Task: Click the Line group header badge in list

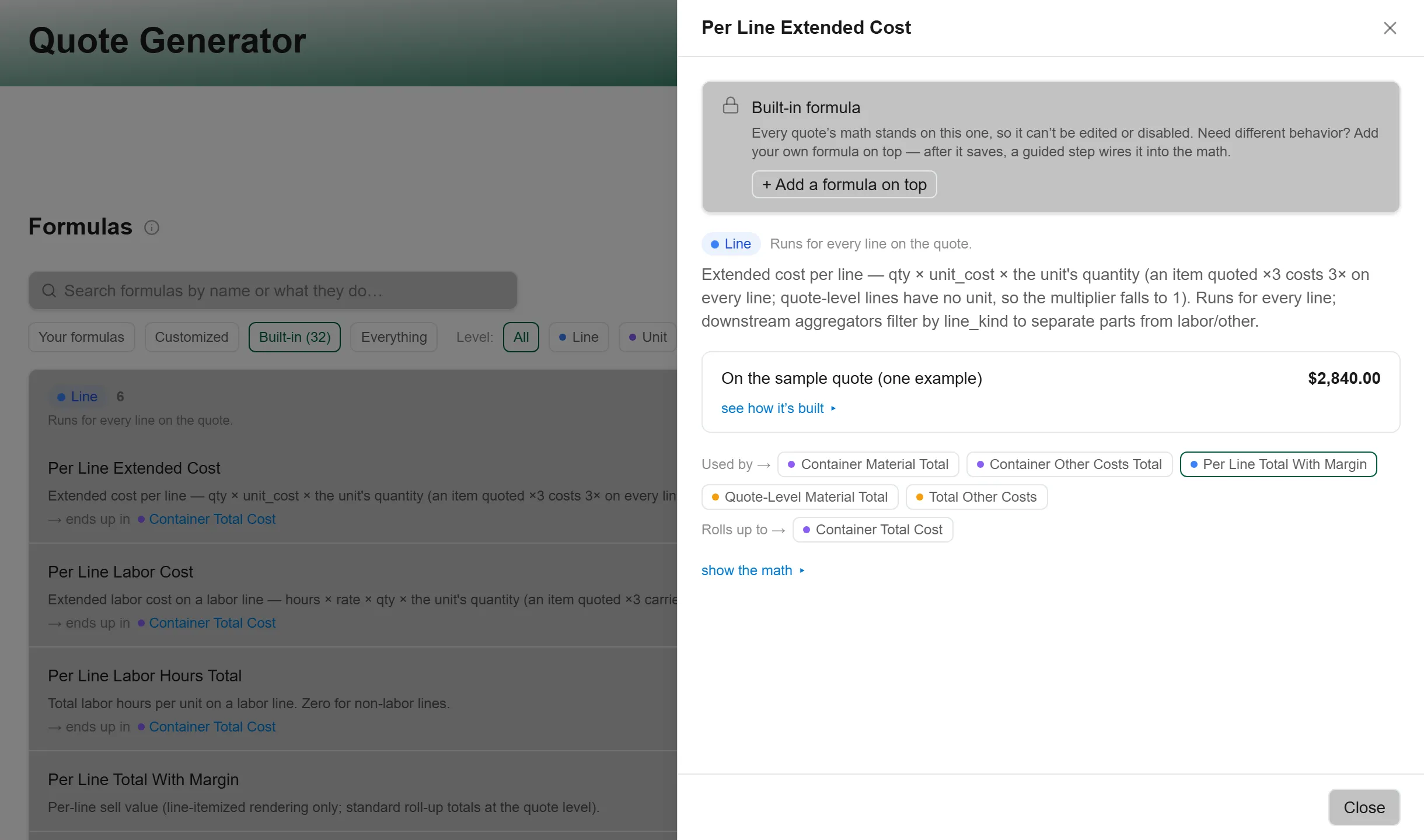Action: (78, 397)
